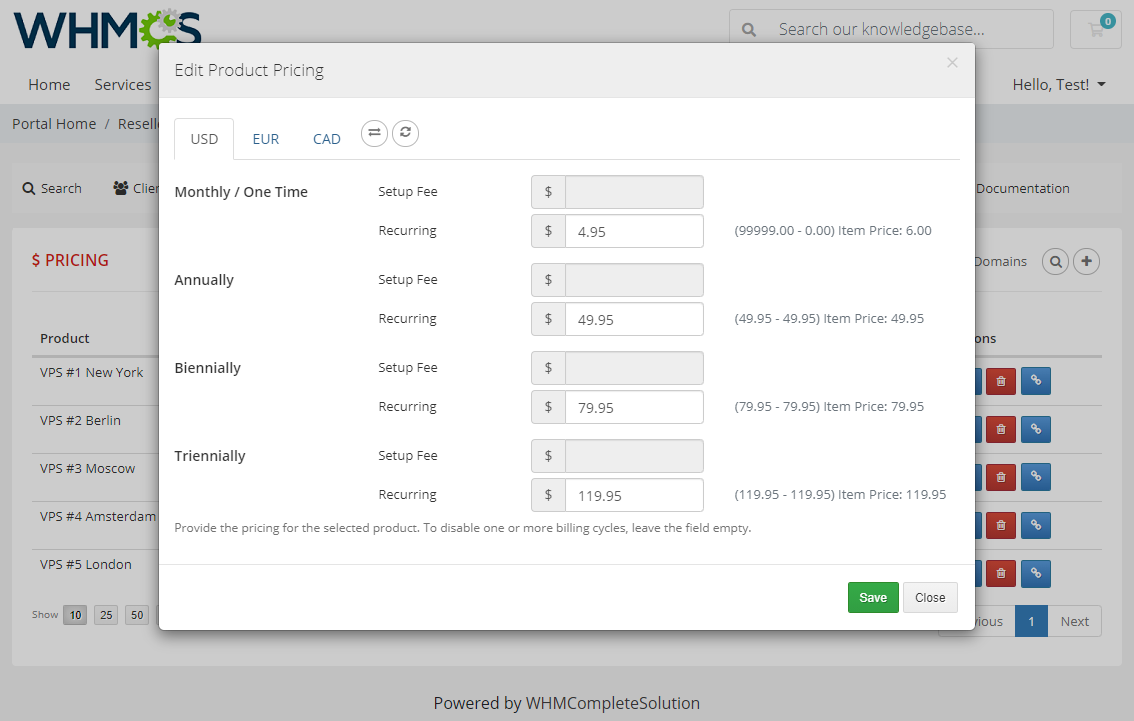The width and height of the screenshot is (1134, 721).
Task: Open the Hello, Test! account dropdown
Action: coord(1059,84)
